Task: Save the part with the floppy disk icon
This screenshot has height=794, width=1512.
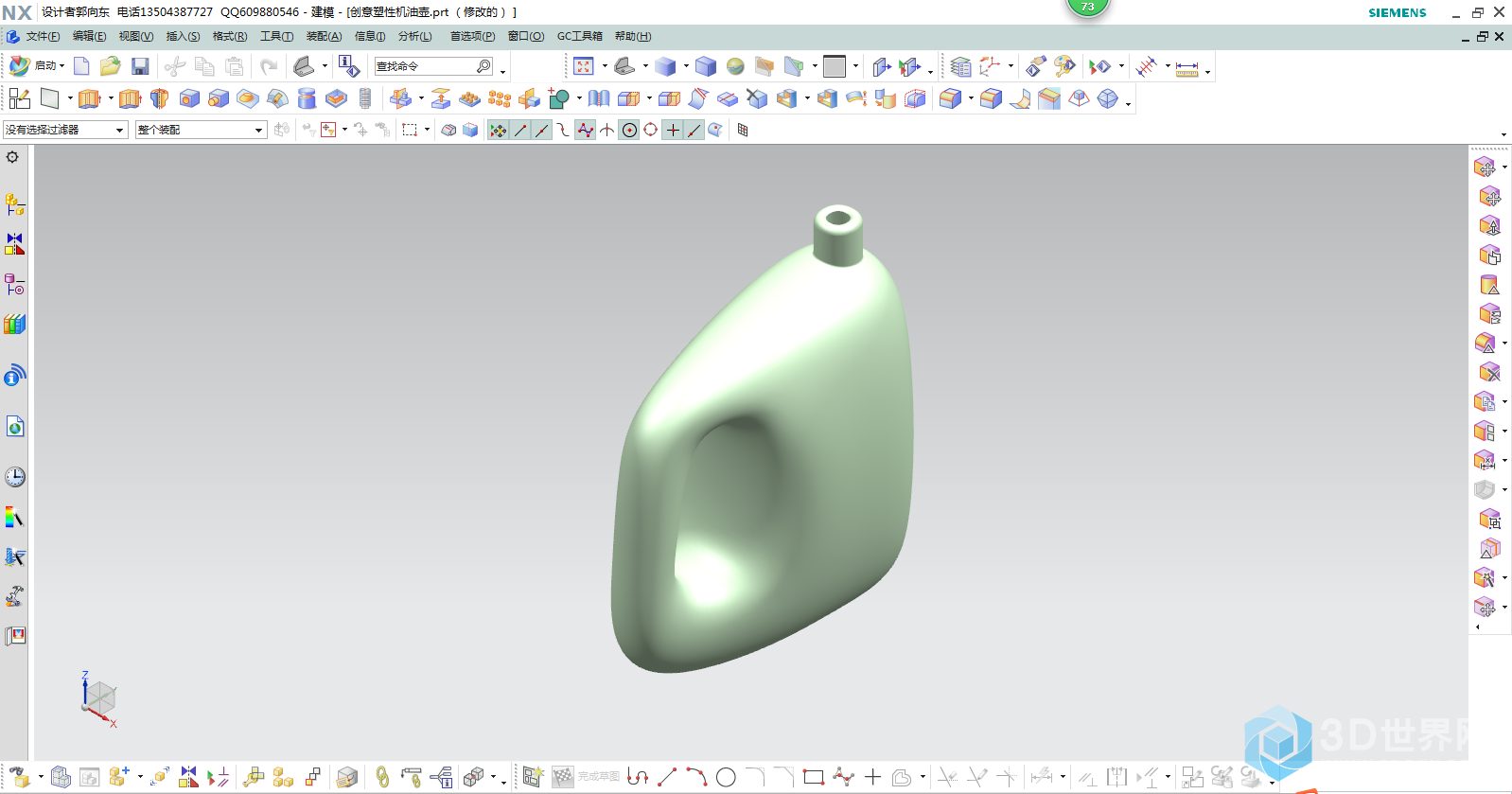Action: [x=140, y=66]
